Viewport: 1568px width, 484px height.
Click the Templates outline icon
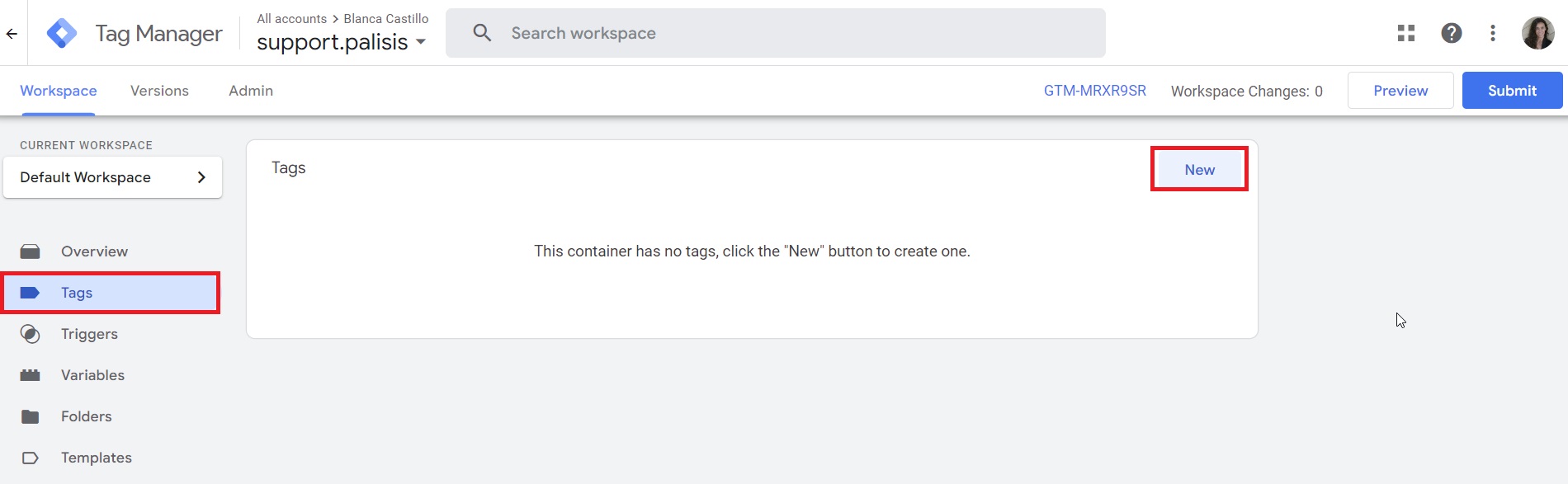[x=31, y=458]
